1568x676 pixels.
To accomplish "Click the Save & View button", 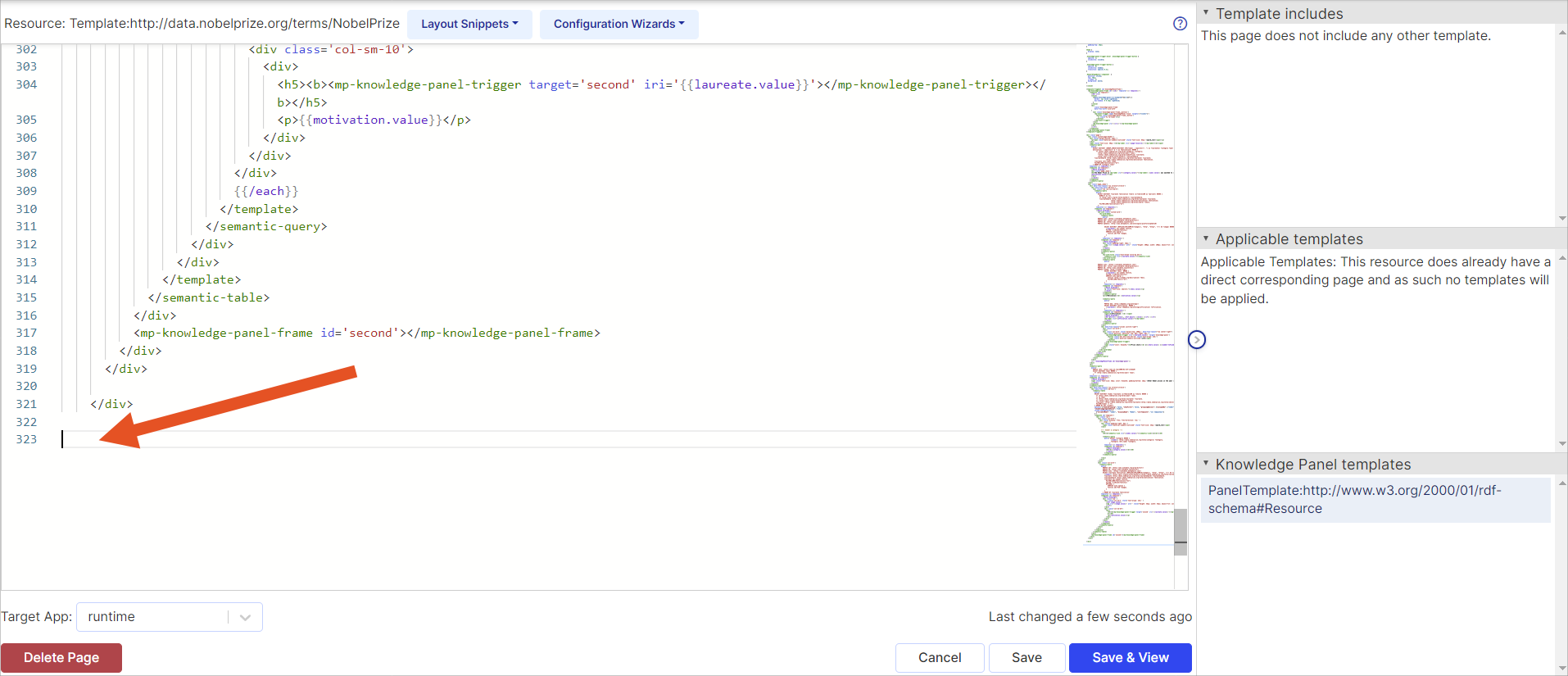I will (x=1131, y=657).
